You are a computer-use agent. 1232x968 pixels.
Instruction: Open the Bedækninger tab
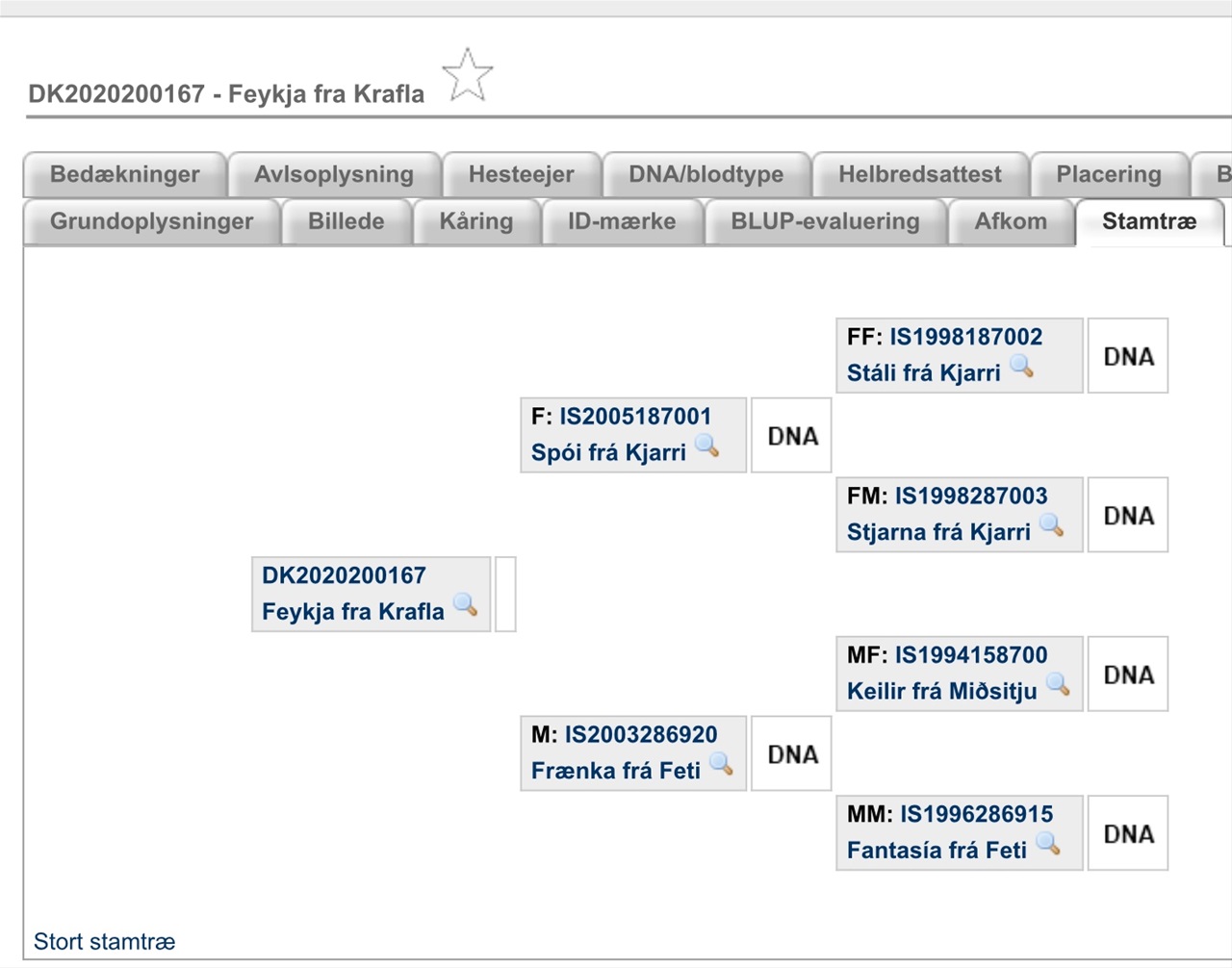125,174
